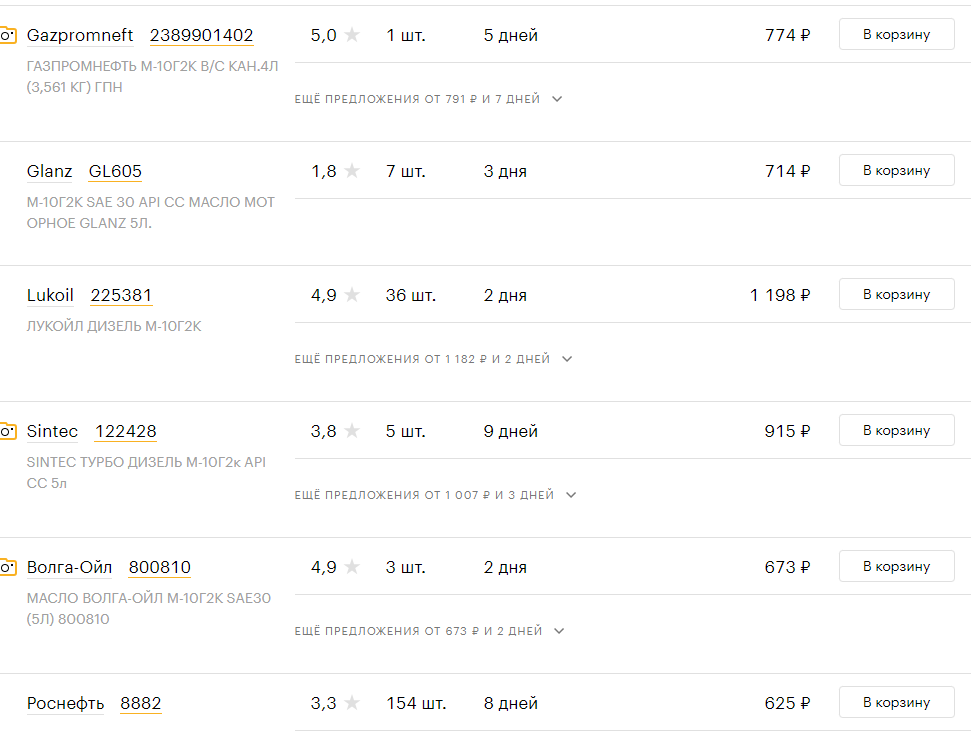Open part number GL605 link
Viewport: 971px width, 737px height.
[x=115, y=171]
